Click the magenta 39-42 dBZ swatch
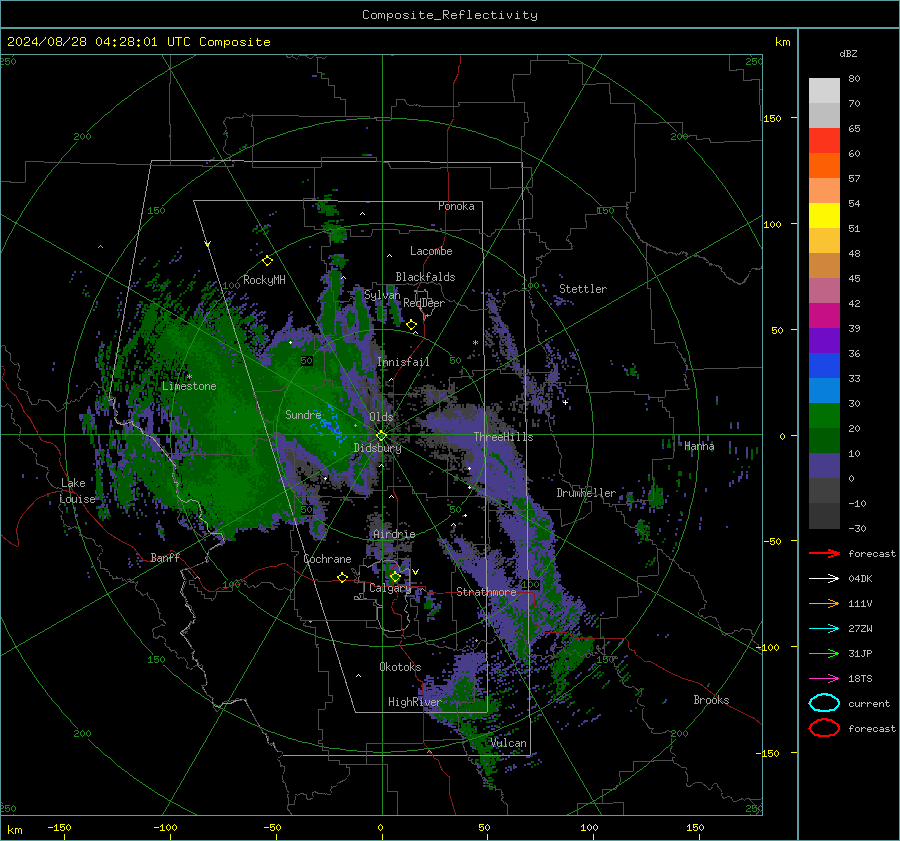900x841 pixels. coord(824,316)
